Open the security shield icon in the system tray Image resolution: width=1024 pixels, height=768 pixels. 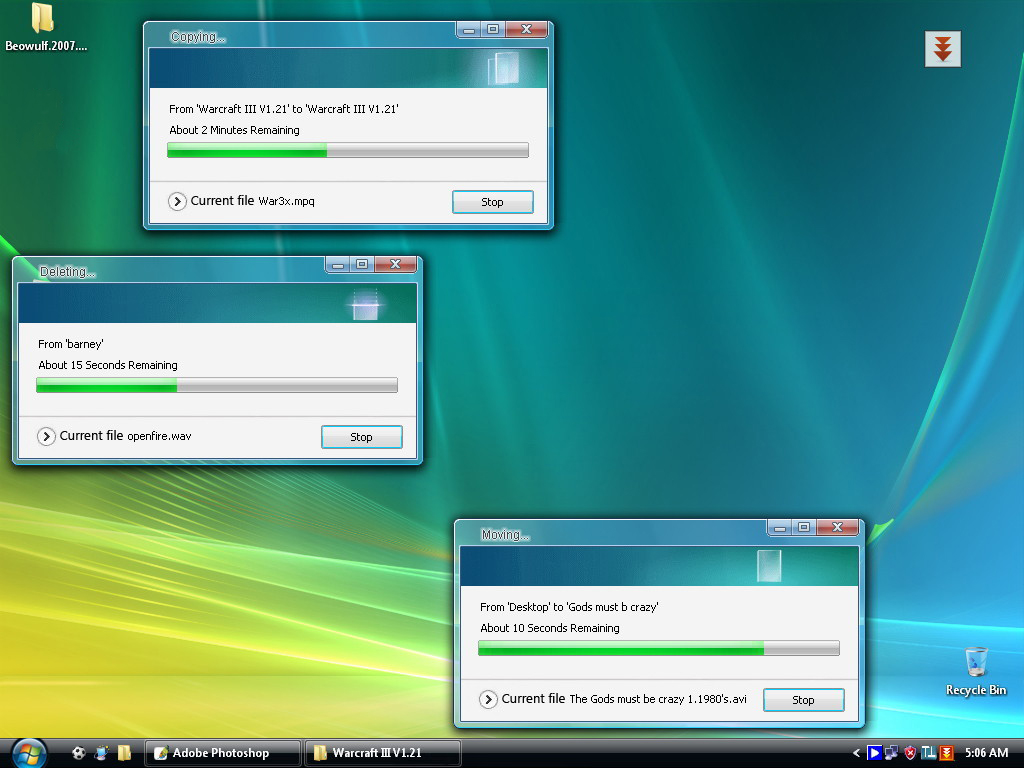(909, 753)
